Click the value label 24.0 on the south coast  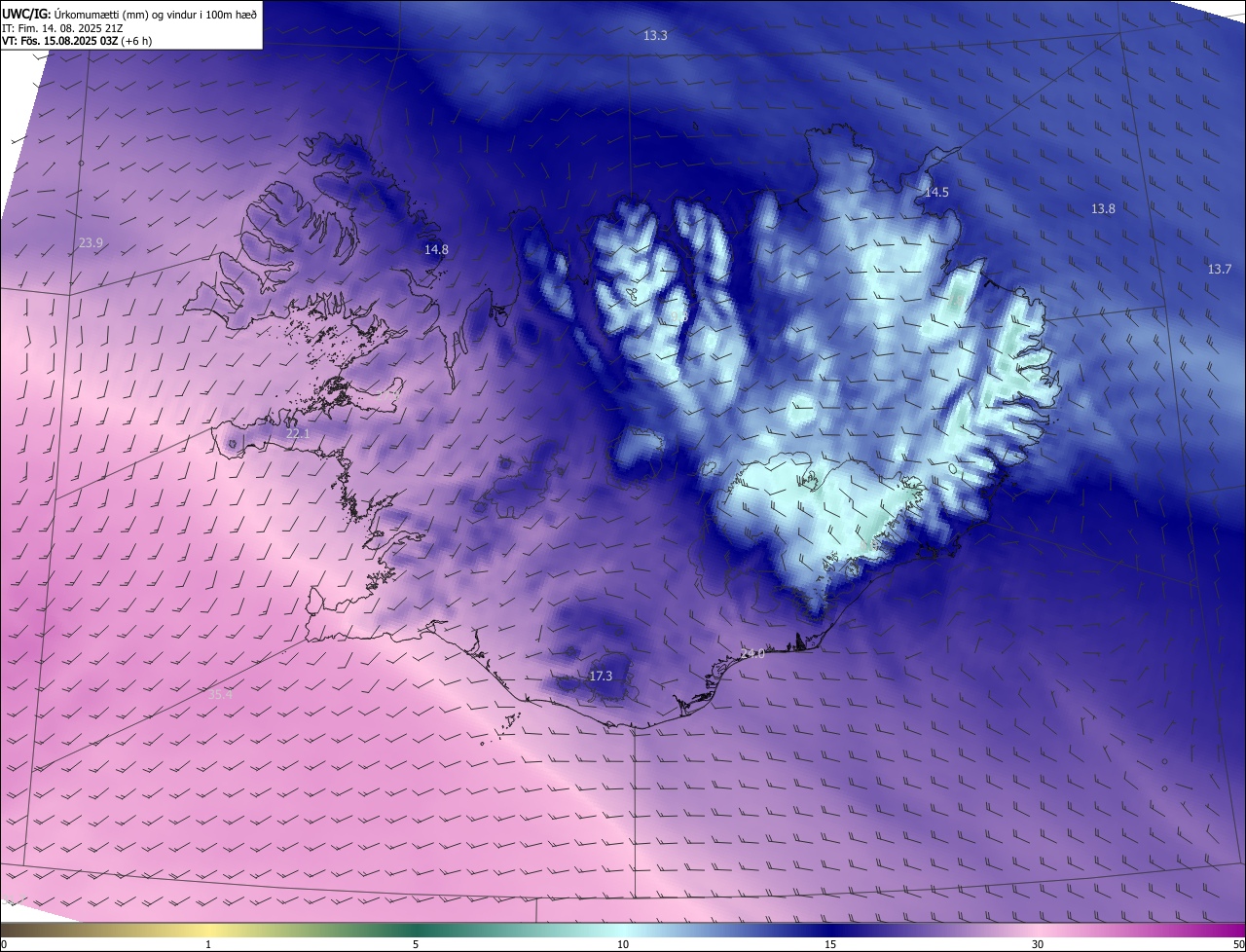(x=752, y=653)
